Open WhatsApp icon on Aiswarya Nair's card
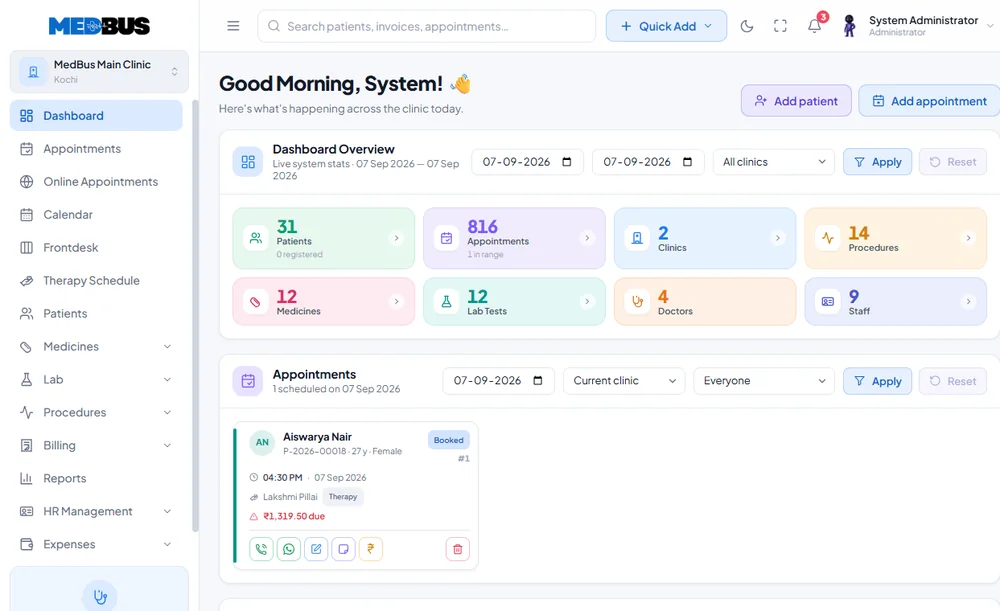Image resolution: width=1000 pixels, height=611 pixels. (289, 549)
